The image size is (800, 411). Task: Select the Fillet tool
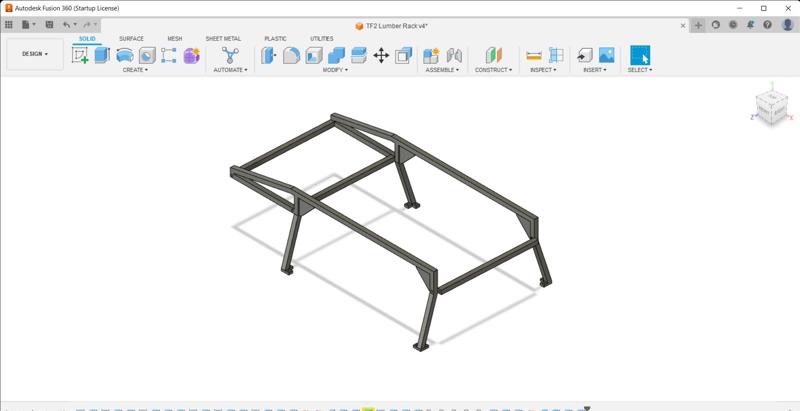click(x=291, y=55)
